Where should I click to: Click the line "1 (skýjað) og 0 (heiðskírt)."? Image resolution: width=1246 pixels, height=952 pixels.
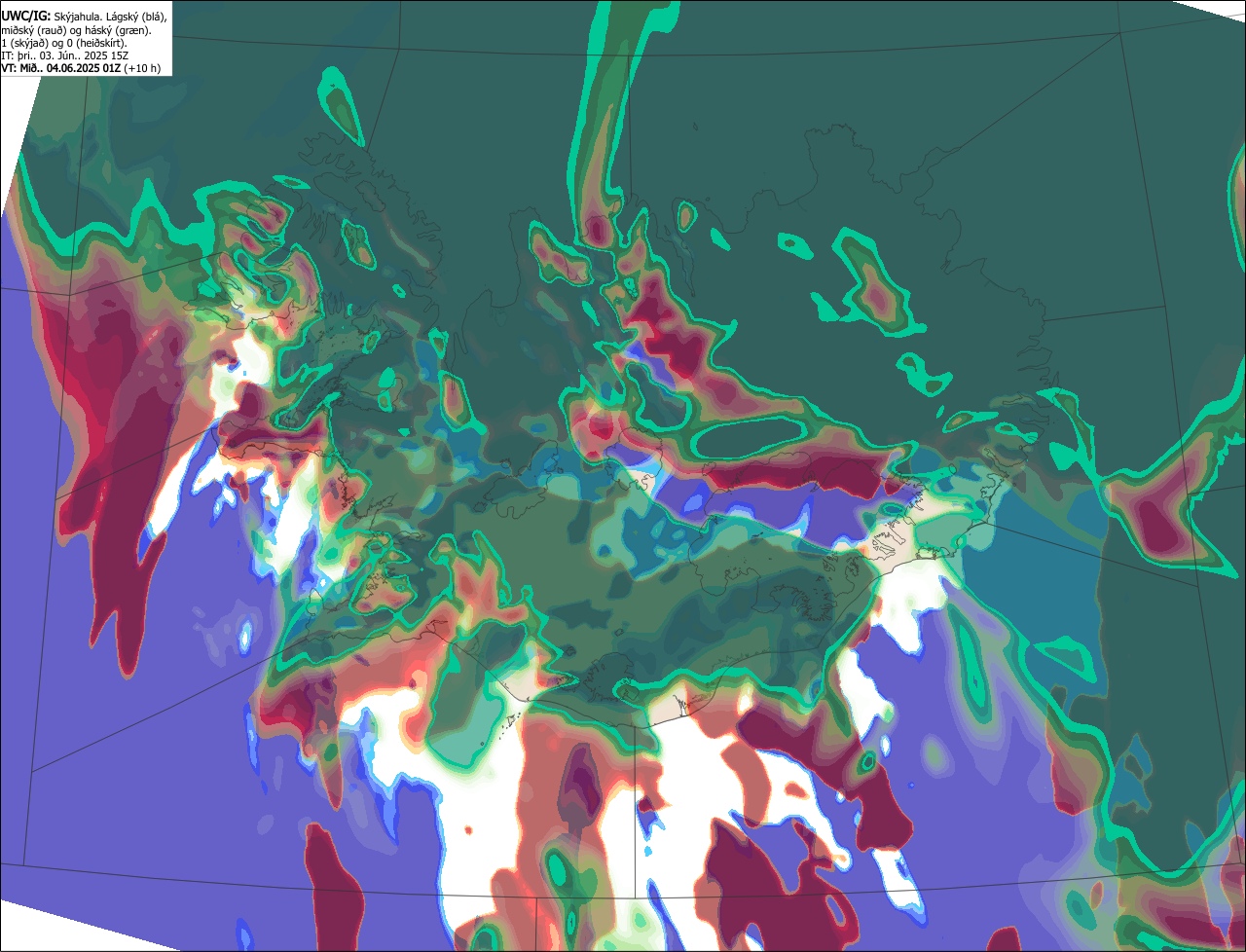point(64,43)
